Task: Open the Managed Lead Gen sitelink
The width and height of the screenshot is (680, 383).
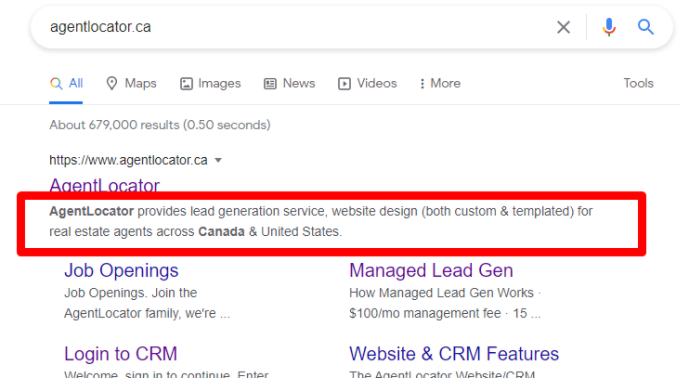Action: [431, 270]
